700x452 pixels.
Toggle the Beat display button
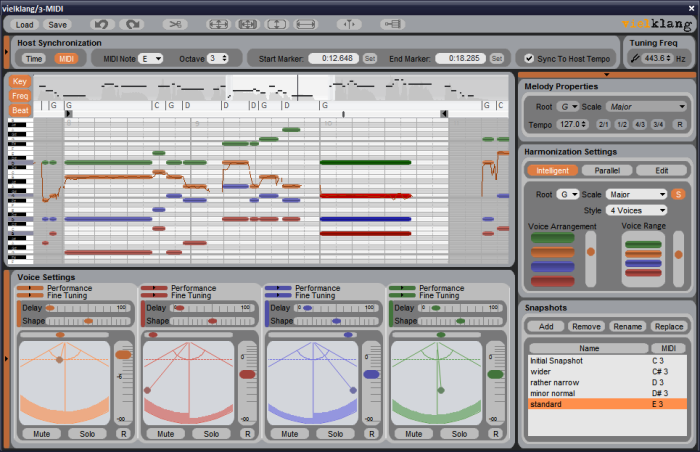[20, 110]
